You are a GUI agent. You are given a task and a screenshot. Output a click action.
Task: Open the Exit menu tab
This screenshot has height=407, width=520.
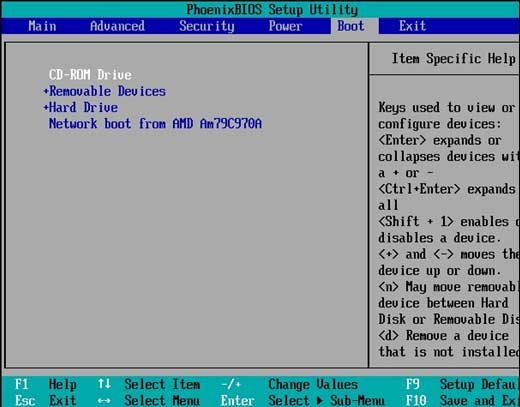point(413,26)
